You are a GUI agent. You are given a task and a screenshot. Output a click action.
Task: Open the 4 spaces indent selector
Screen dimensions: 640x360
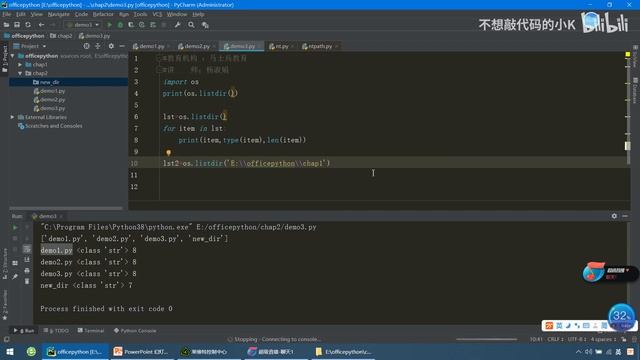pyautogui.click(x=603, y=339)
